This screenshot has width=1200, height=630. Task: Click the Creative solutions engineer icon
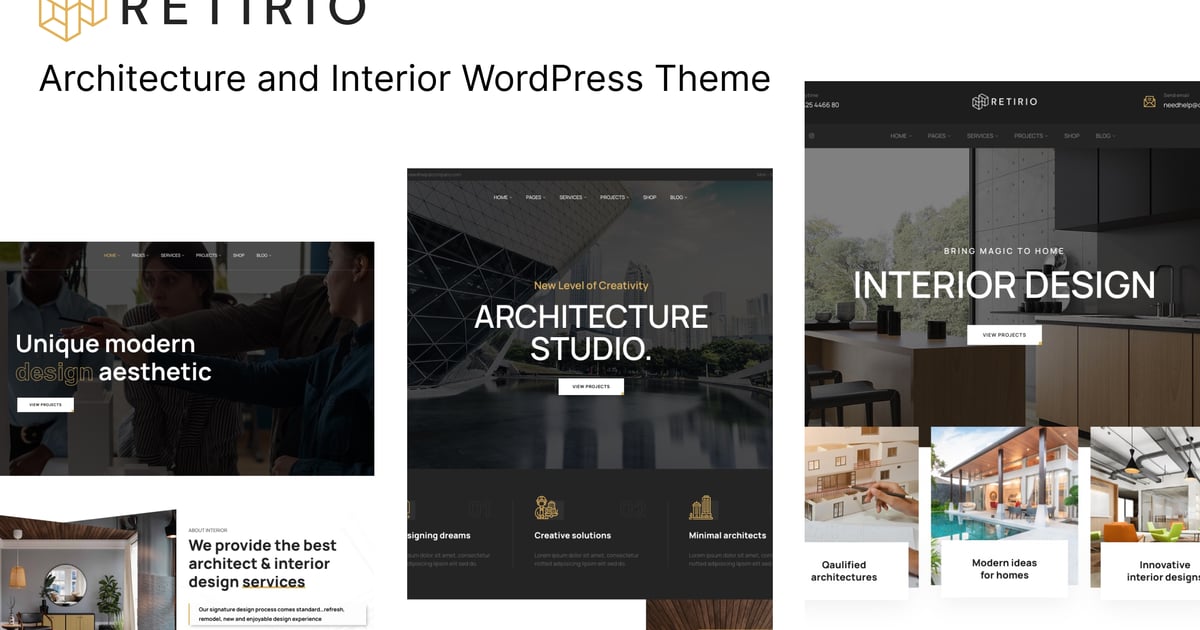tap(546, 507)
